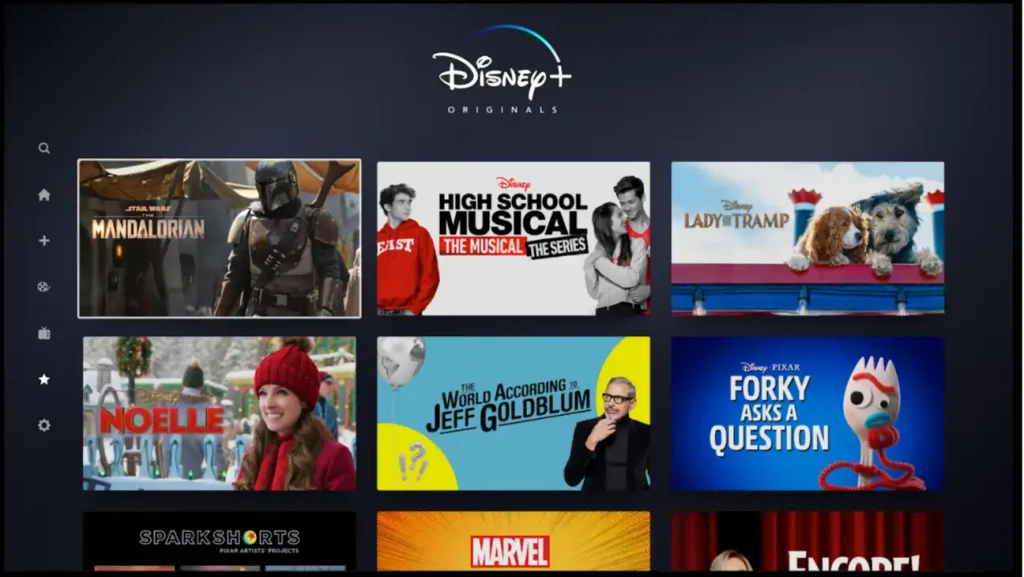Viewport: 1024px width, 577px height.
Task: Select The World According to Jeff Goldblum
Action: [x=513, y=414]
